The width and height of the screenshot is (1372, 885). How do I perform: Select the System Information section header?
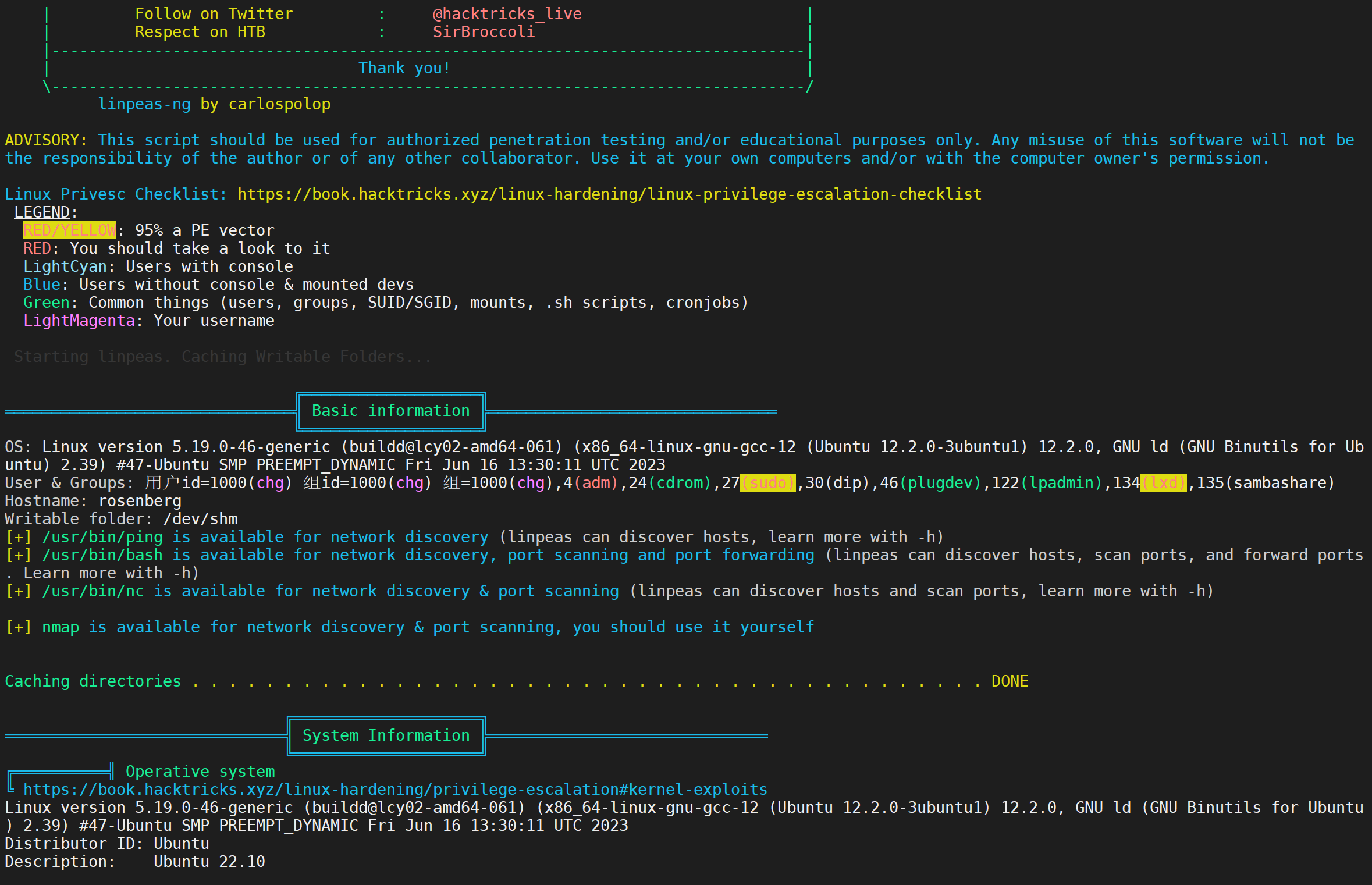[x=386, y=735]
